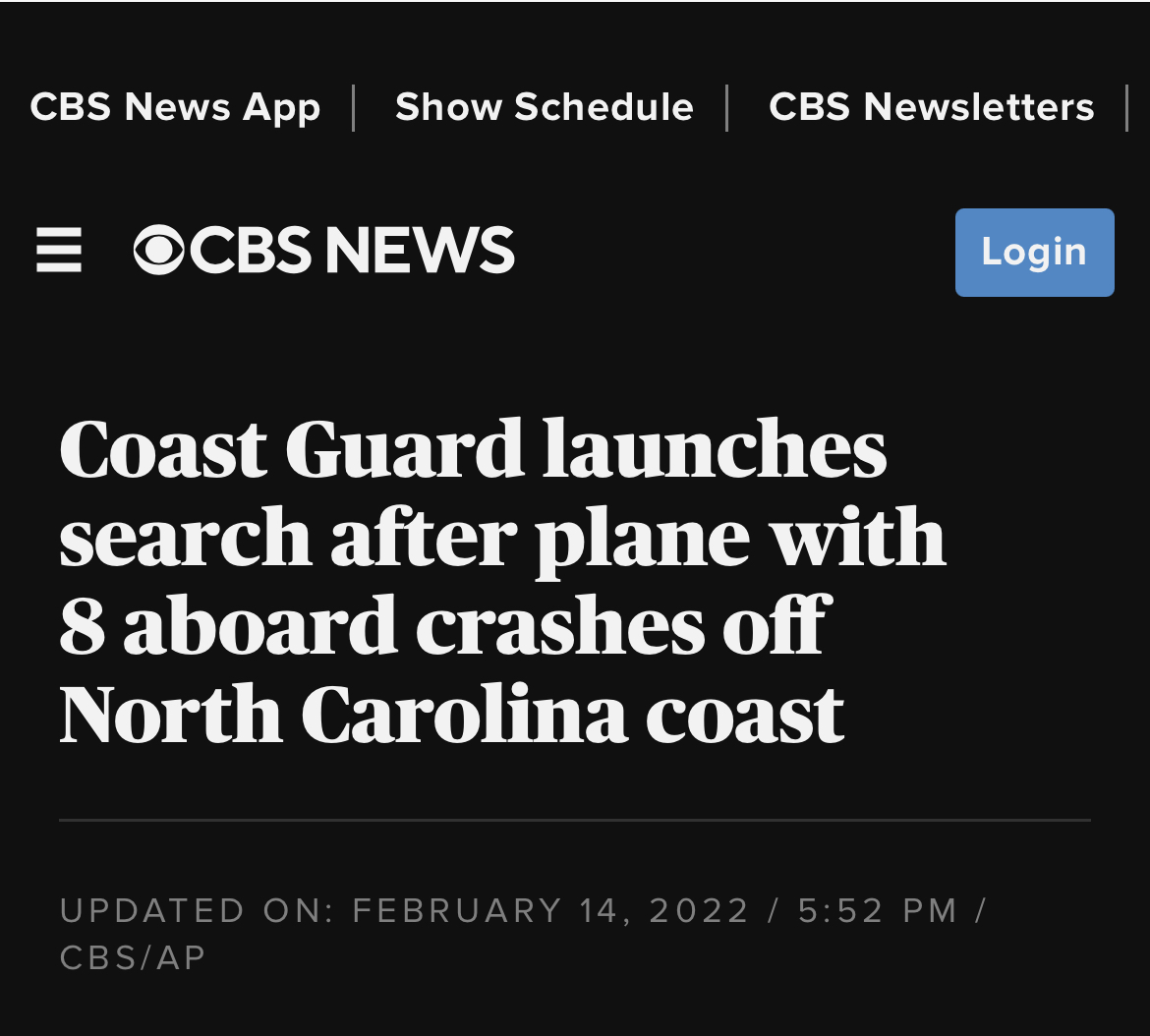Click the separator right of CBS Newsletters
Screen dimensions: 1150x1036
click(x=1127, y=107)
